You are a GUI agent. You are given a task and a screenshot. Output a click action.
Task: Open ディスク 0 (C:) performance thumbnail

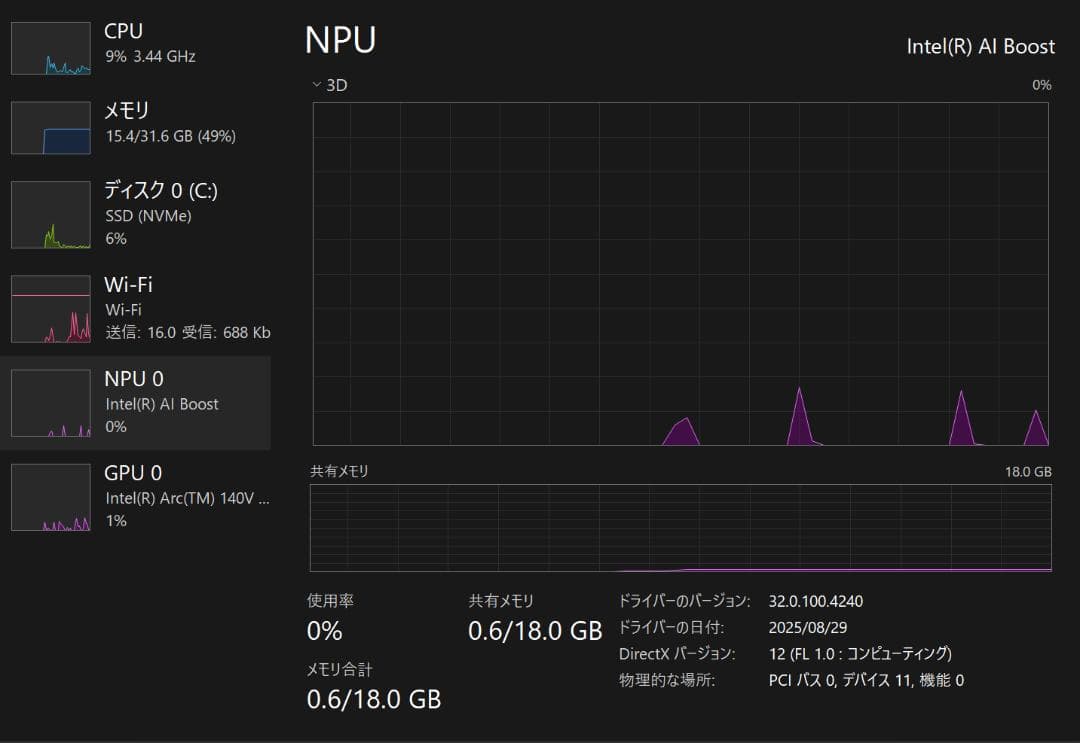51,215
